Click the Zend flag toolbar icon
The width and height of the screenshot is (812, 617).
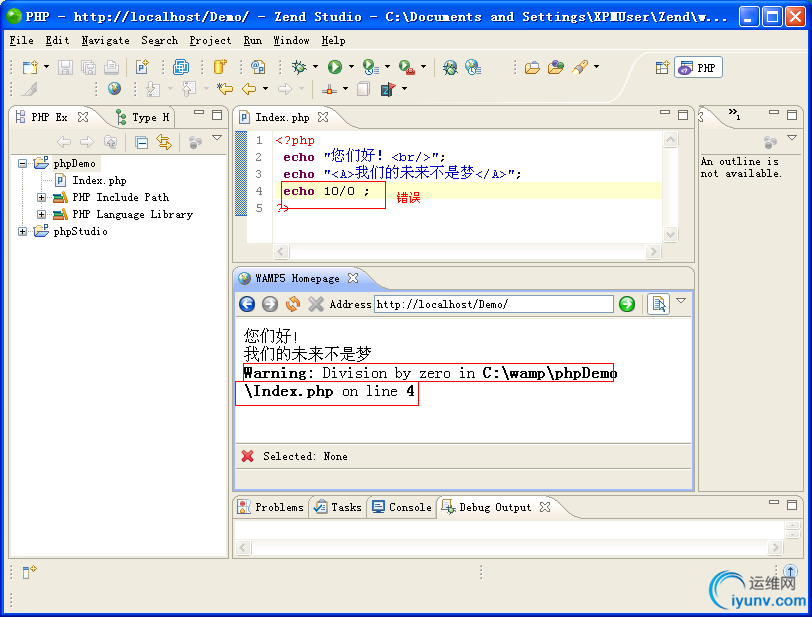point(388,89)
